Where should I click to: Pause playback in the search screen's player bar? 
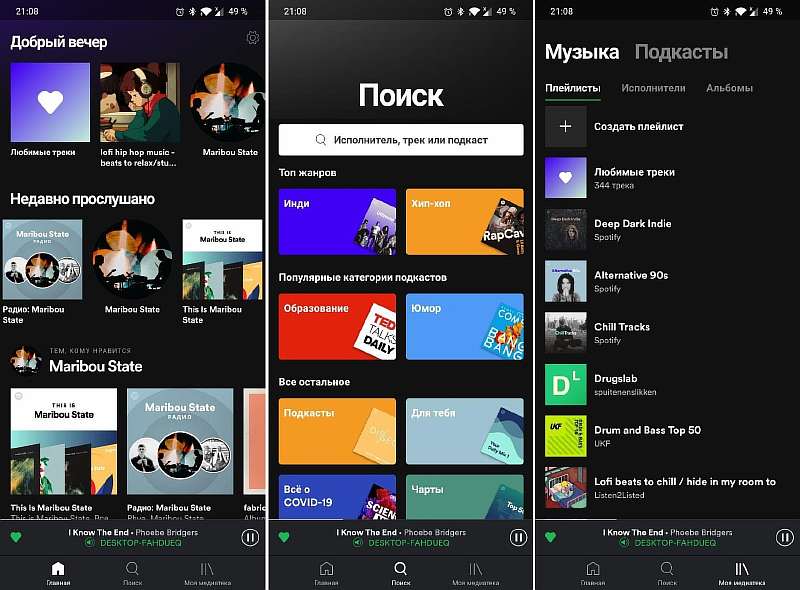click(518, 537)
